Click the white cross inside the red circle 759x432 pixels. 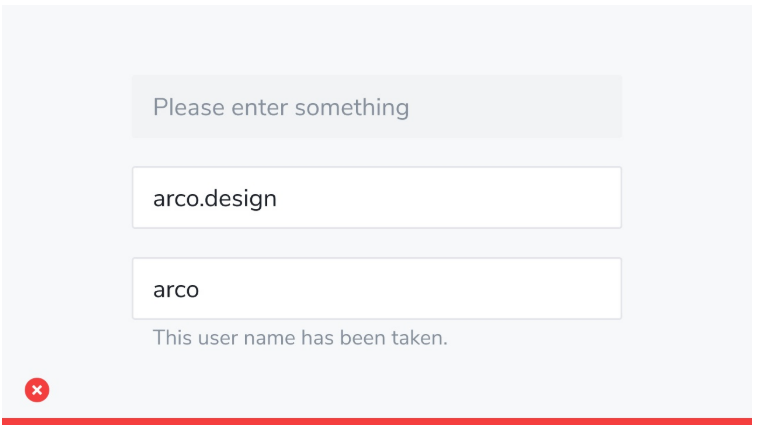click(37, 390)
